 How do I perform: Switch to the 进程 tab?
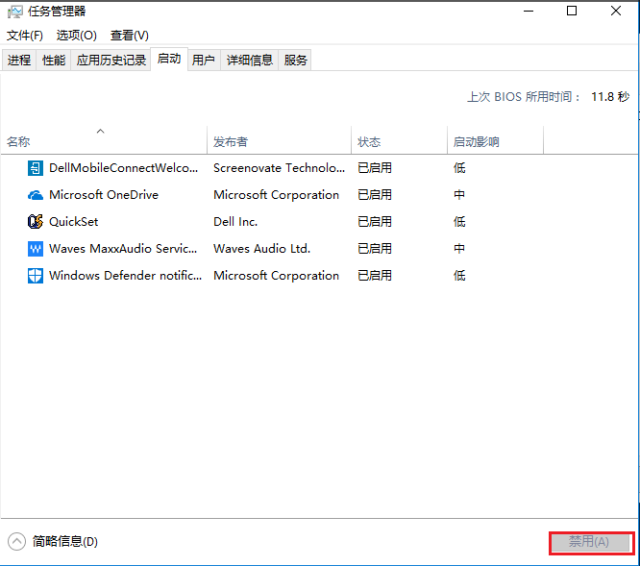click(x=19, y=60)
